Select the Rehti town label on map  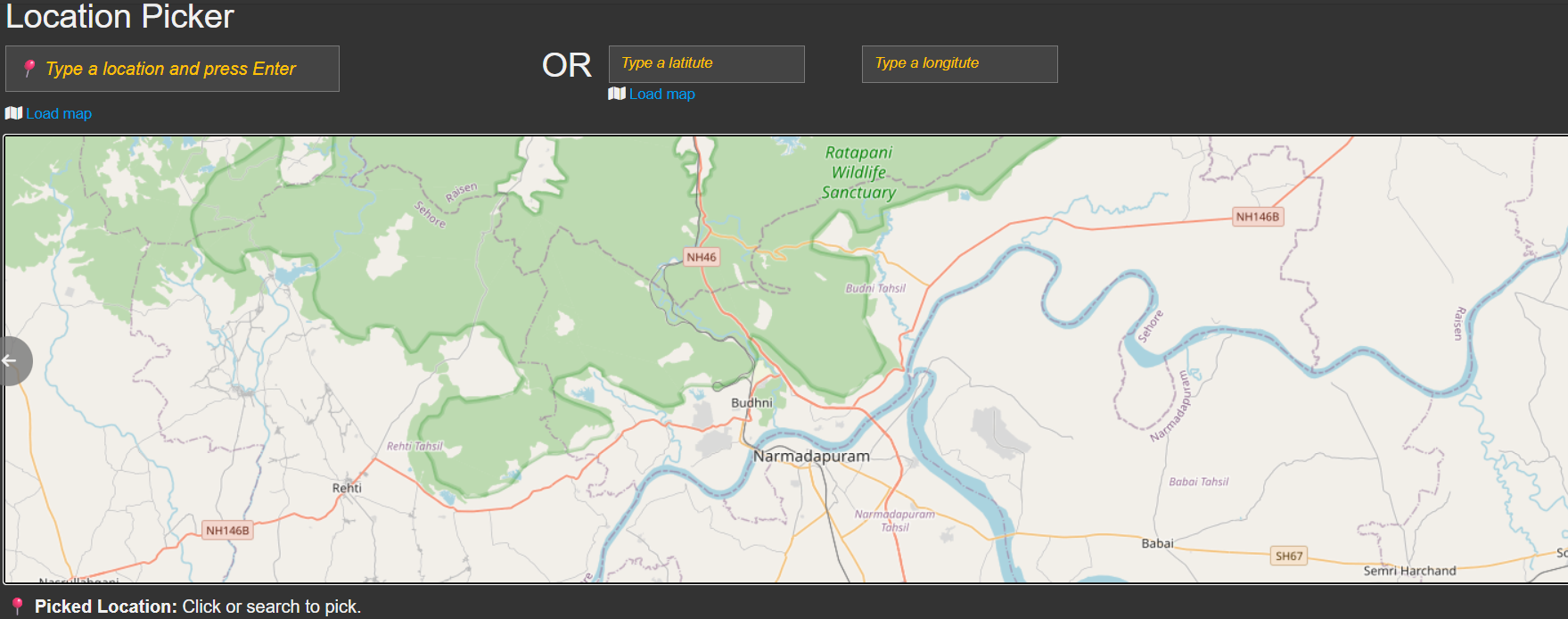click(x=347, y=488)
